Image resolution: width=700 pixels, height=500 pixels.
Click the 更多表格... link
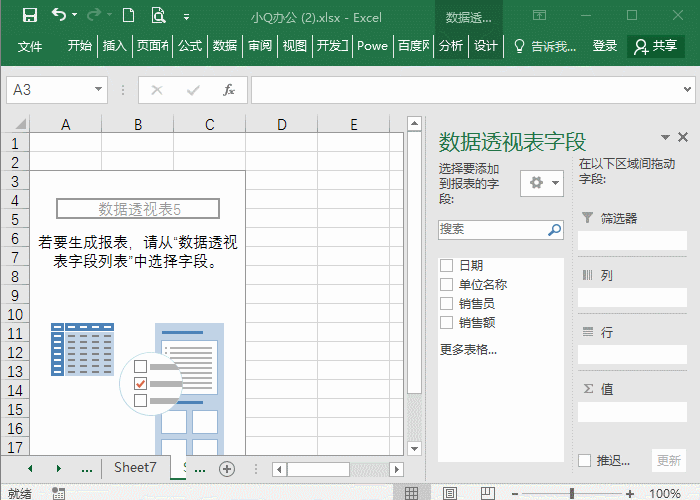[x=468, y=349]
